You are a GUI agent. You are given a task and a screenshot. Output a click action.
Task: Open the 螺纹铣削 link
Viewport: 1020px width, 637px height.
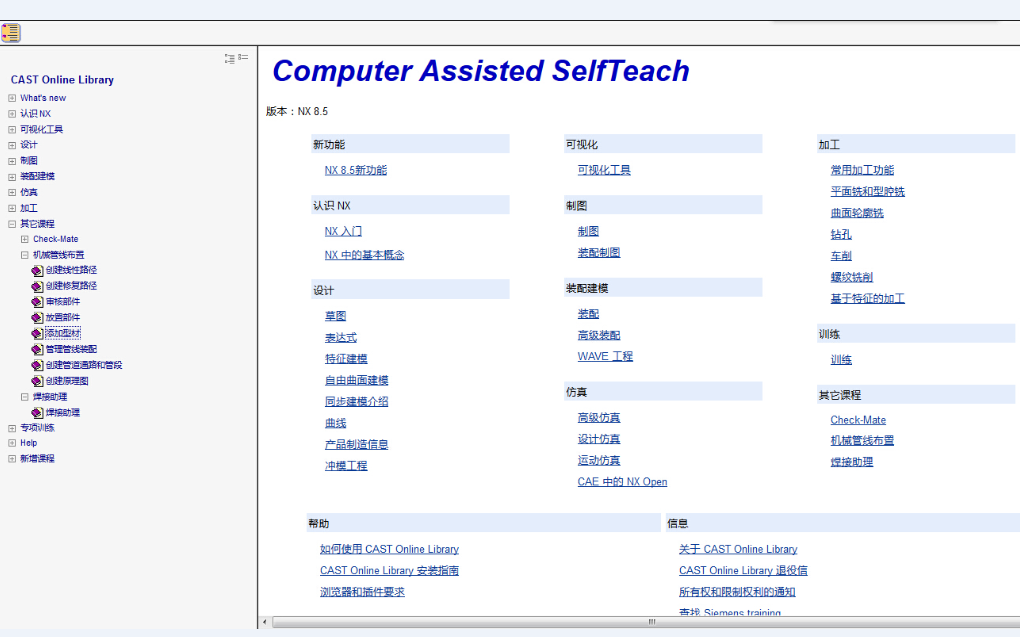point(852,277)
